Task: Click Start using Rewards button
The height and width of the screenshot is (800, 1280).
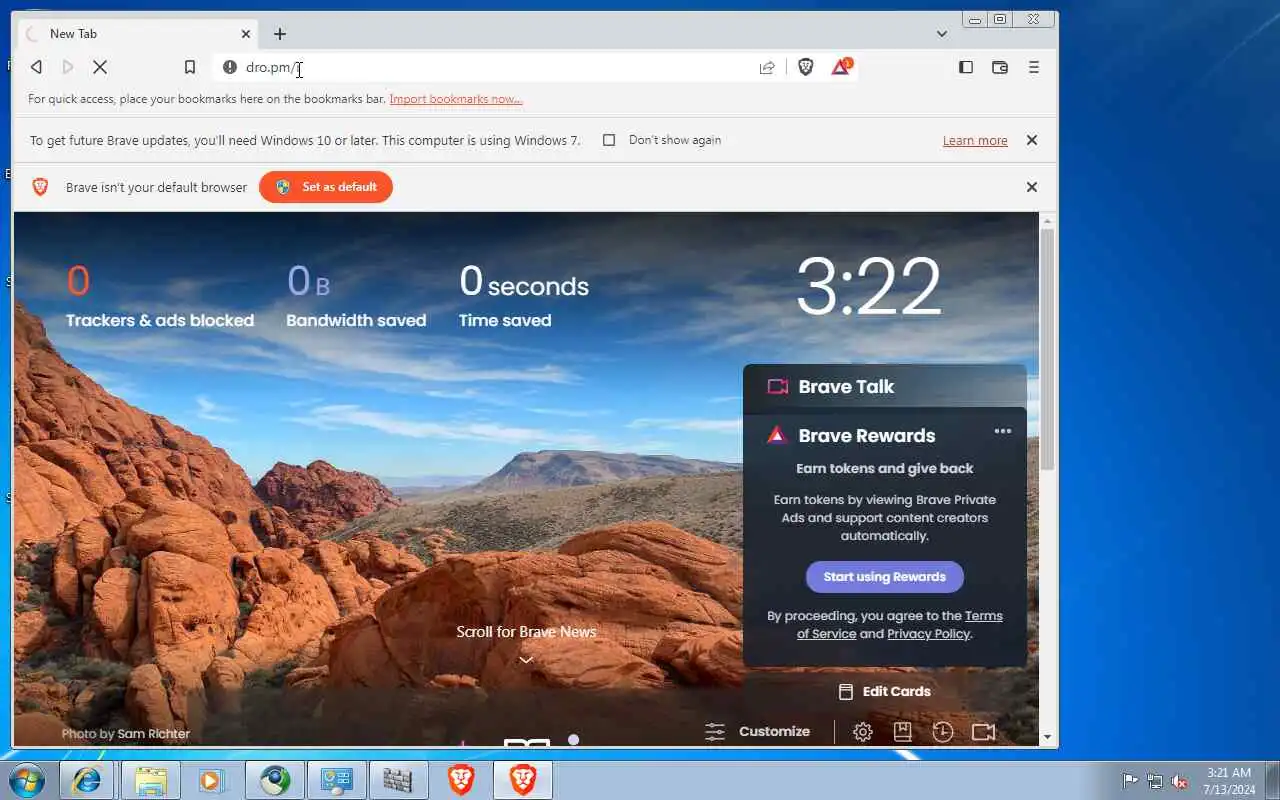Action: [x=885, y=577]
